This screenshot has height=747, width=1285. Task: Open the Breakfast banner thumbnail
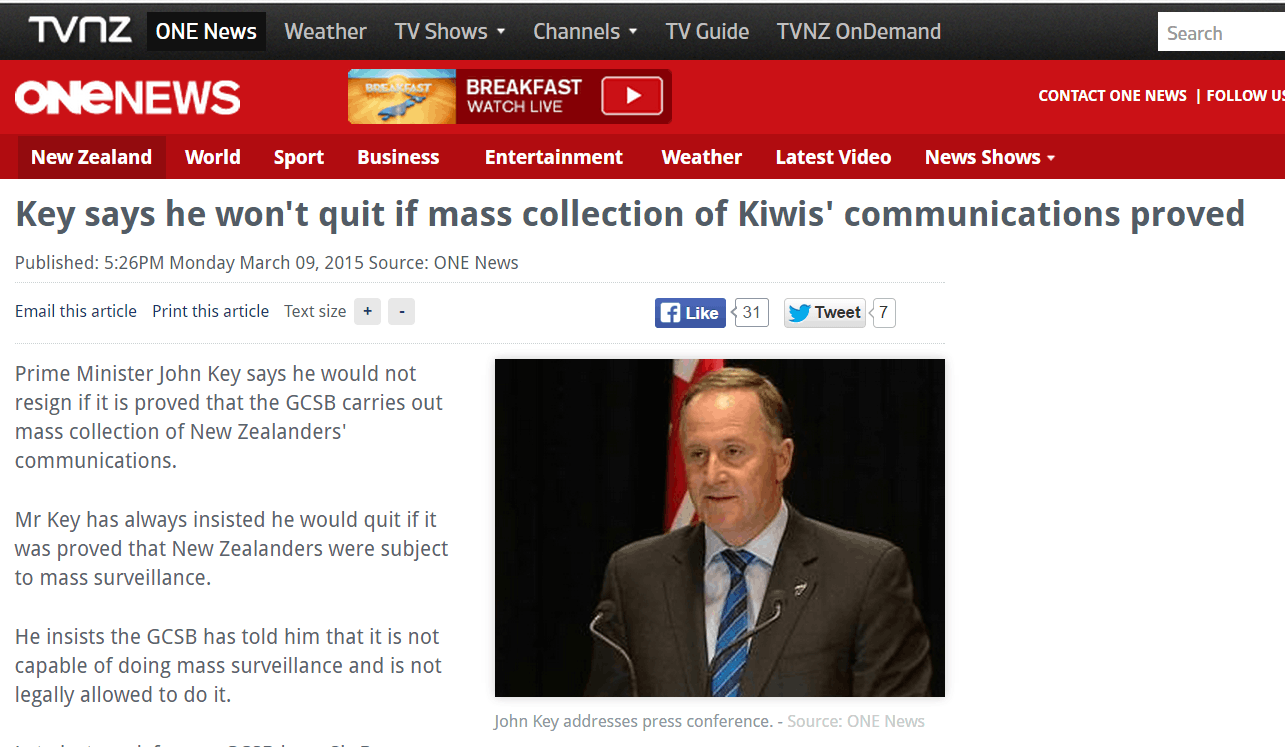pyautogui.click(x=402, y=96)
